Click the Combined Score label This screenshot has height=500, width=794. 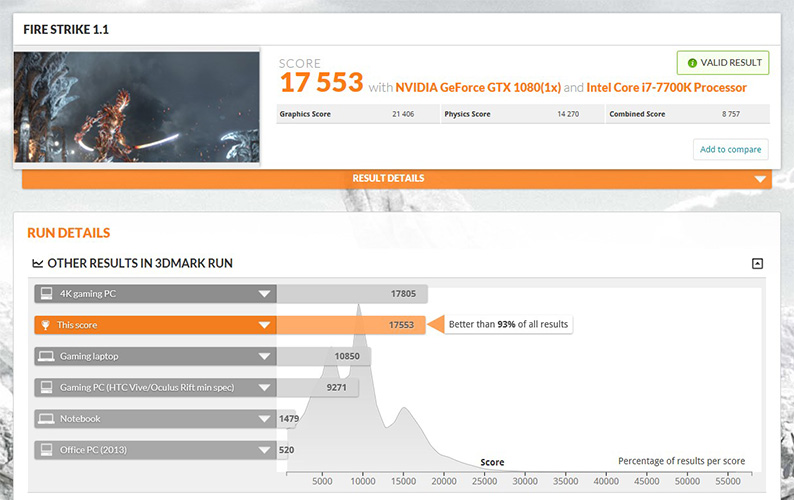(x=637, y=114)
